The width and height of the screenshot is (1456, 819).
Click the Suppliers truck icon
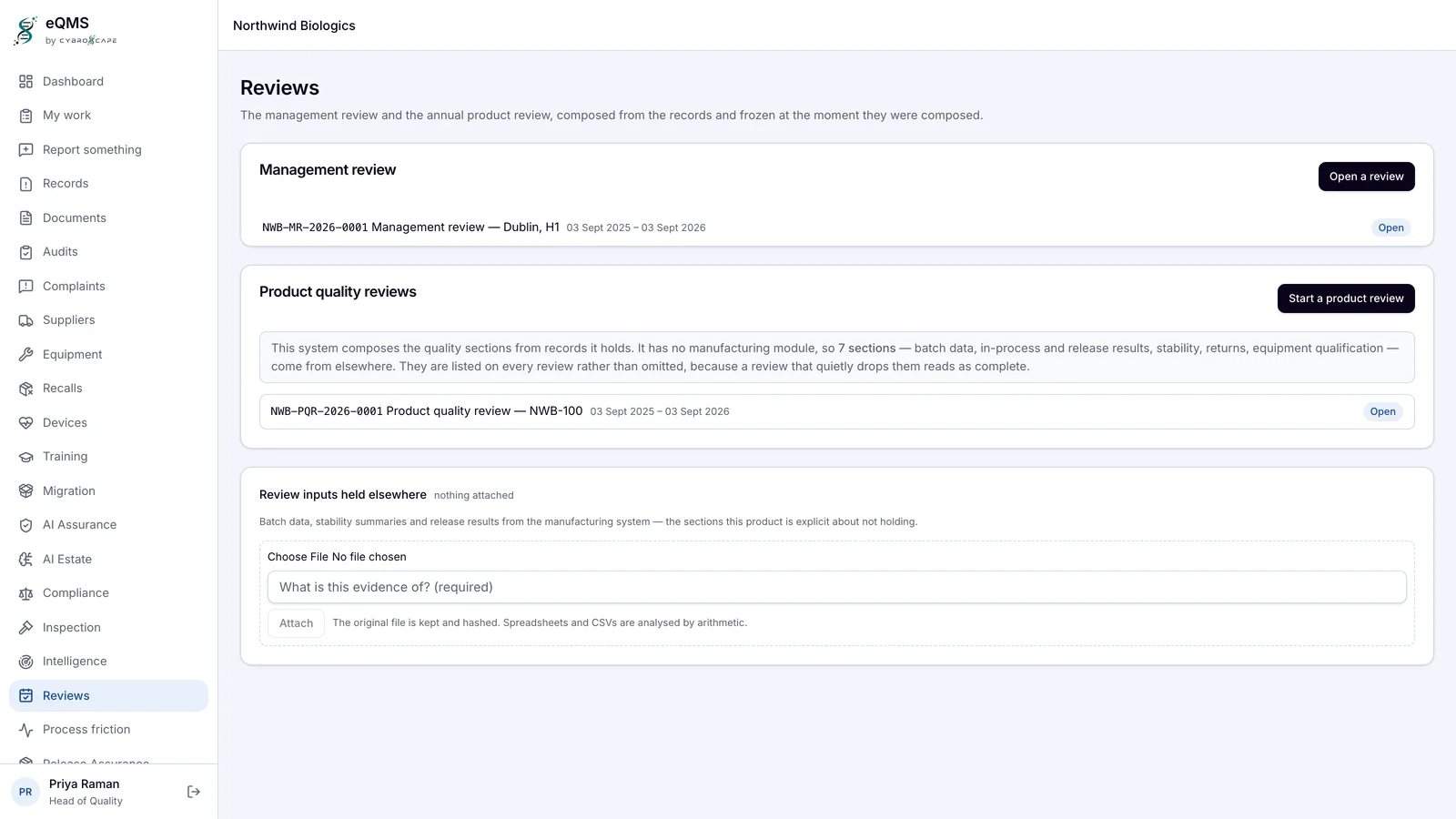25,320
